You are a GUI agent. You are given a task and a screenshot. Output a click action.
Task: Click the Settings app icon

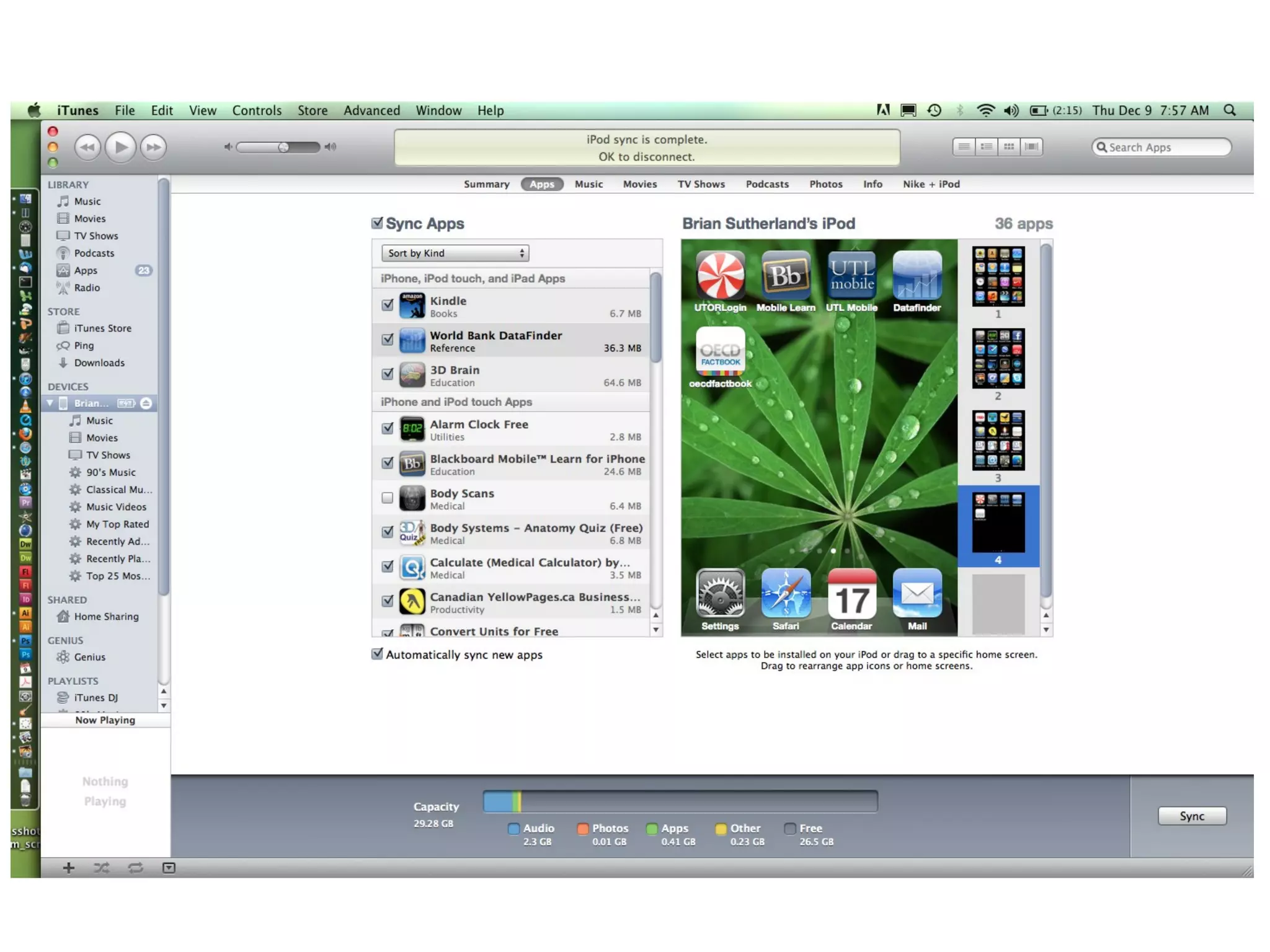point(720,593)
